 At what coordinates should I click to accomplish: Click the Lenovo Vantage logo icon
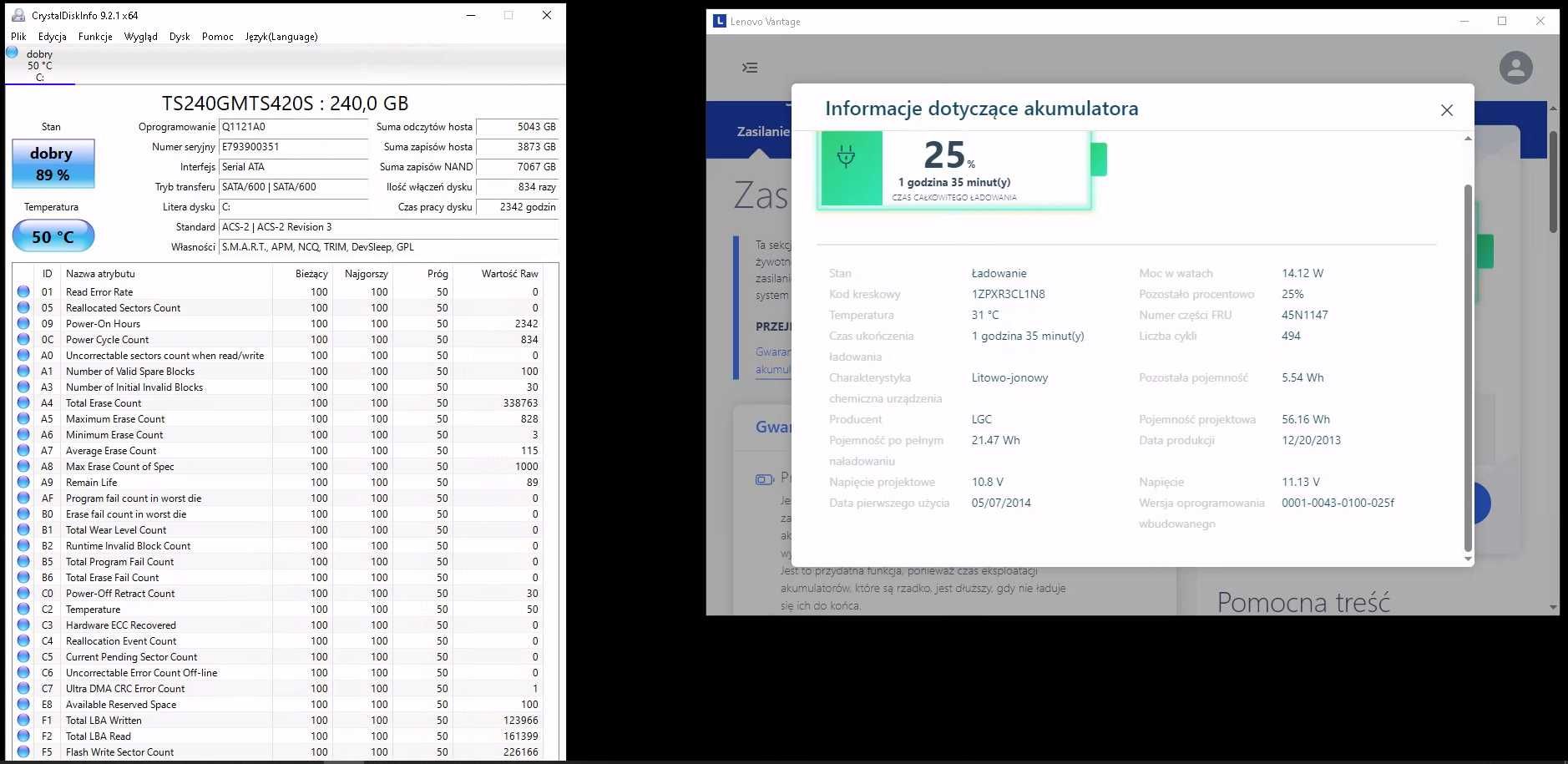tap(720, 21)
